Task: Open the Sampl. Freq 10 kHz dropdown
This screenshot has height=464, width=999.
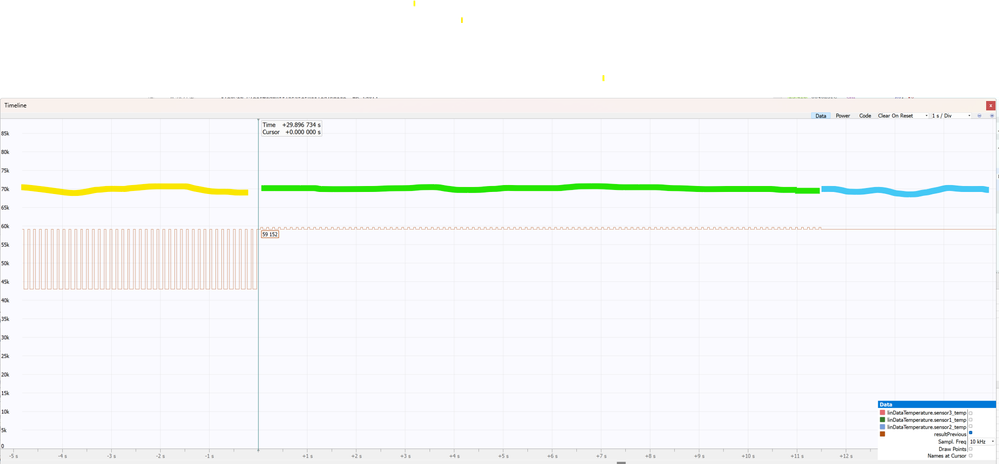Action: 982,441
